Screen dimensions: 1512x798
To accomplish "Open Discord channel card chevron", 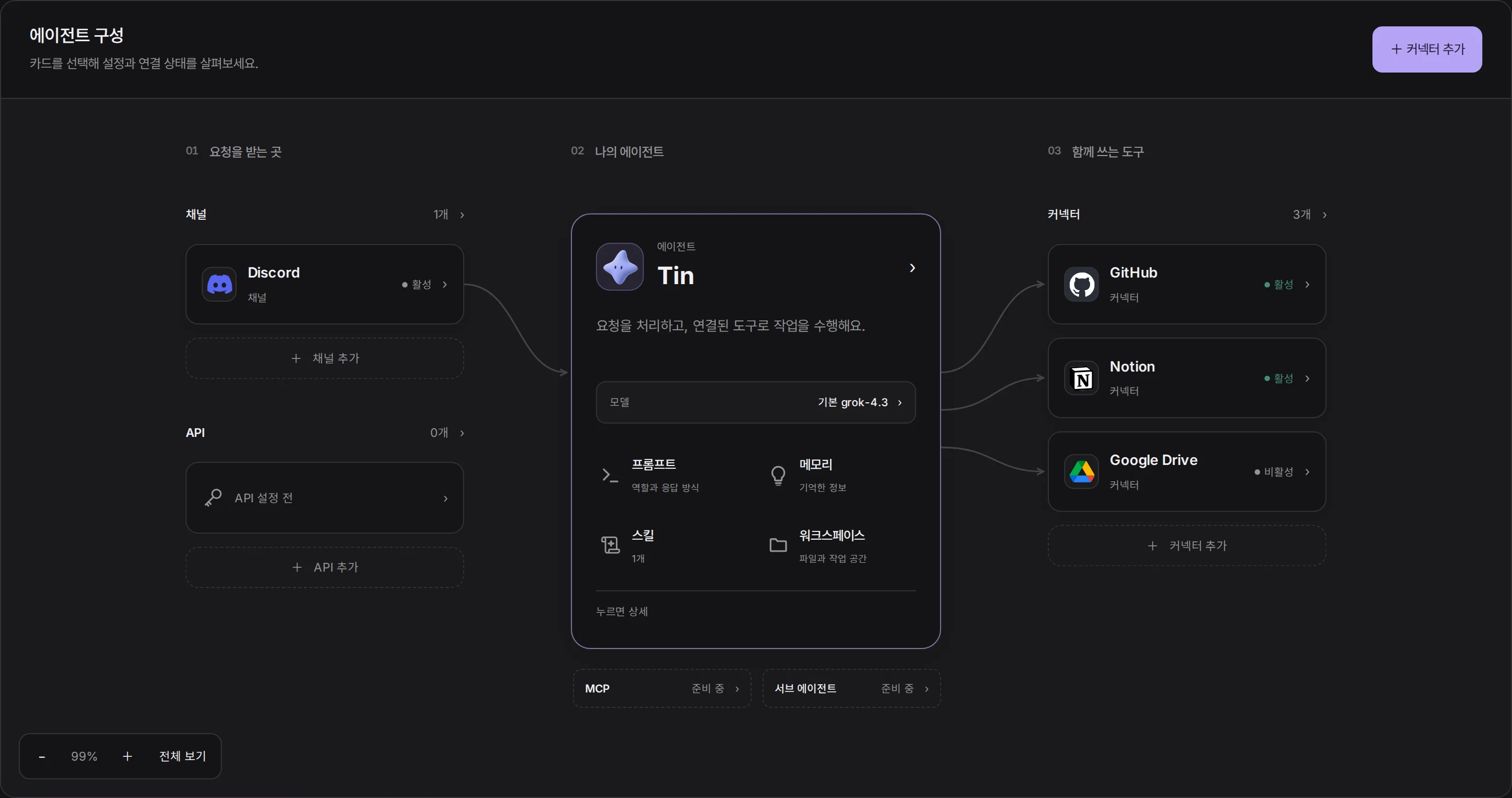I will coord(445,285).
